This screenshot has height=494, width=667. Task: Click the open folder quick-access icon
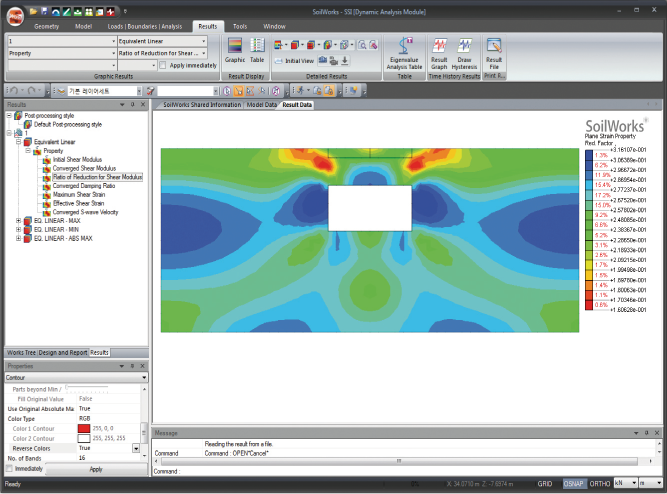tap(33, 11)
